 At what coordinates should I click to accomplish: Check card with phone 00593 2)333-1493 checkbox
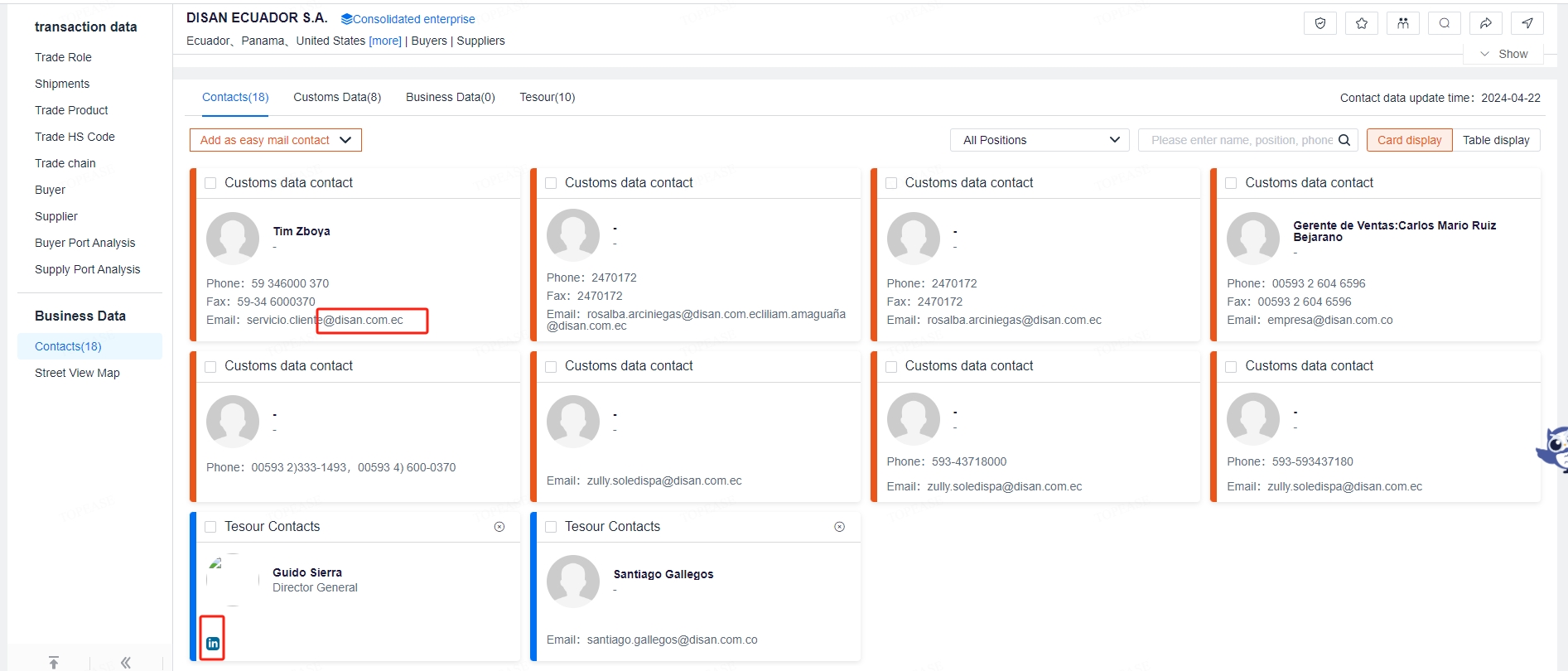(210, 366)
